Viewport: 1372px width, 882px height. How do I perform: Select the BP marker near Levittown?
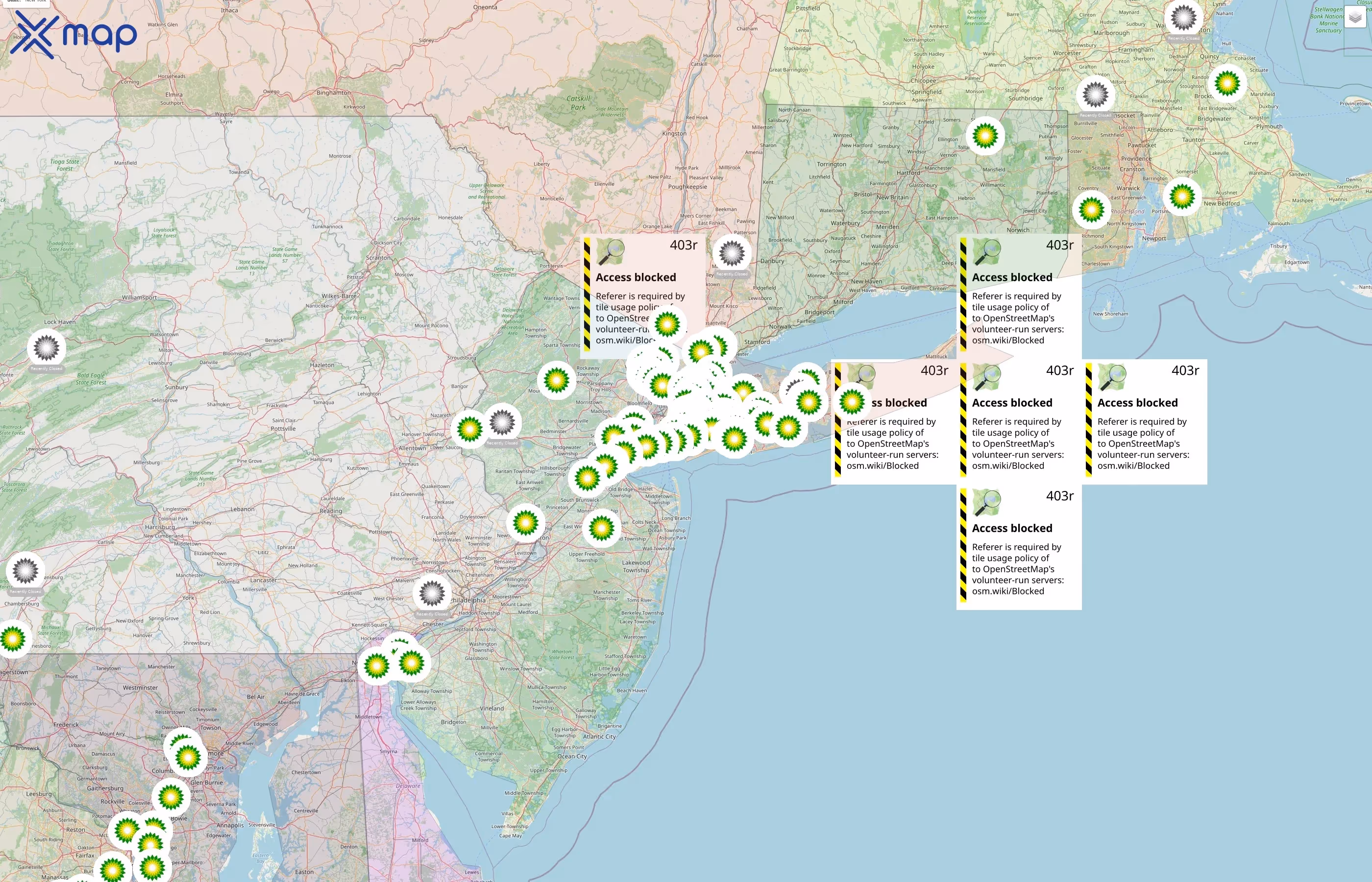click(526, 523)
